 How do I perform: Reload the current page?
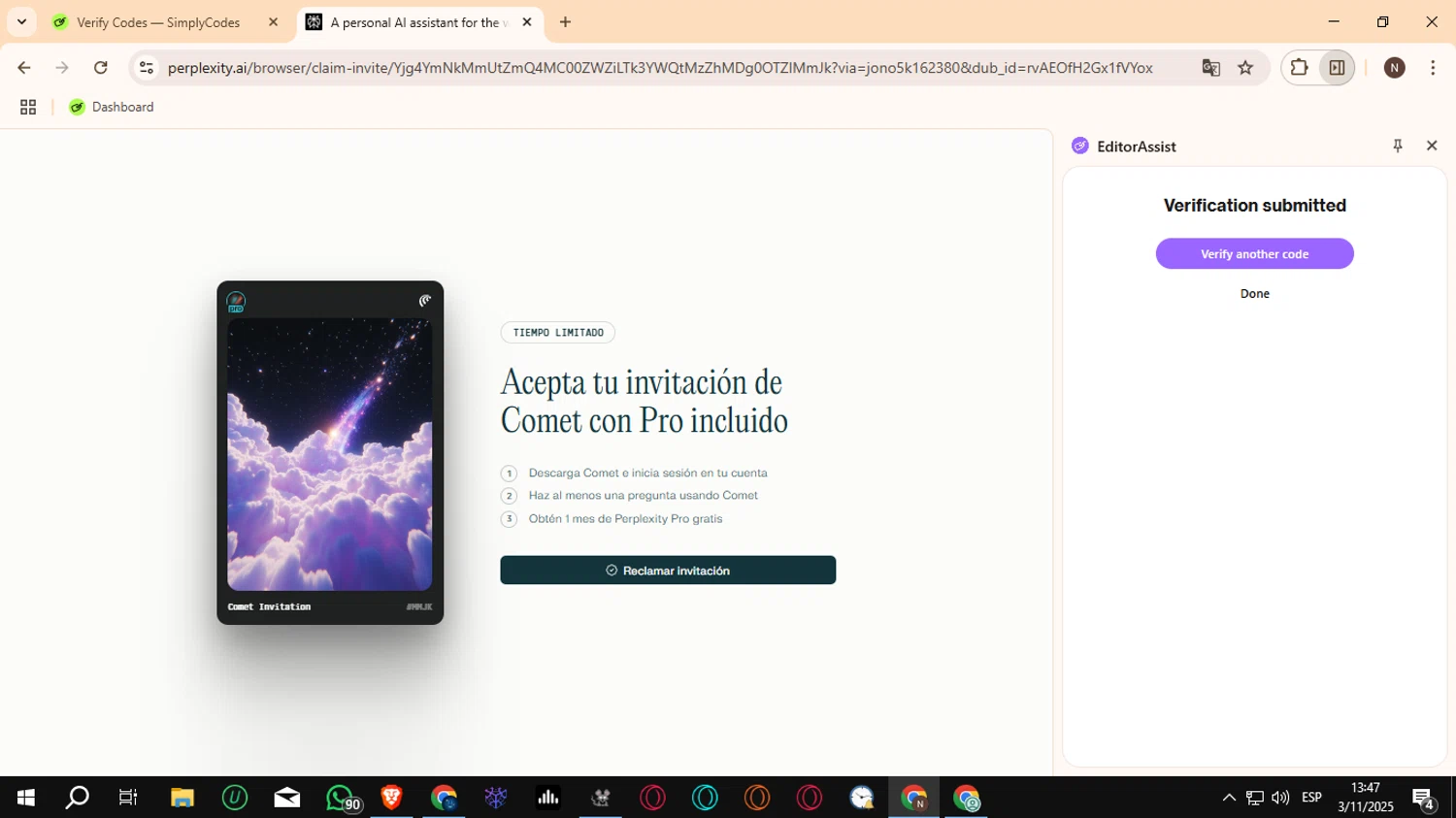(x=101, y=67)
